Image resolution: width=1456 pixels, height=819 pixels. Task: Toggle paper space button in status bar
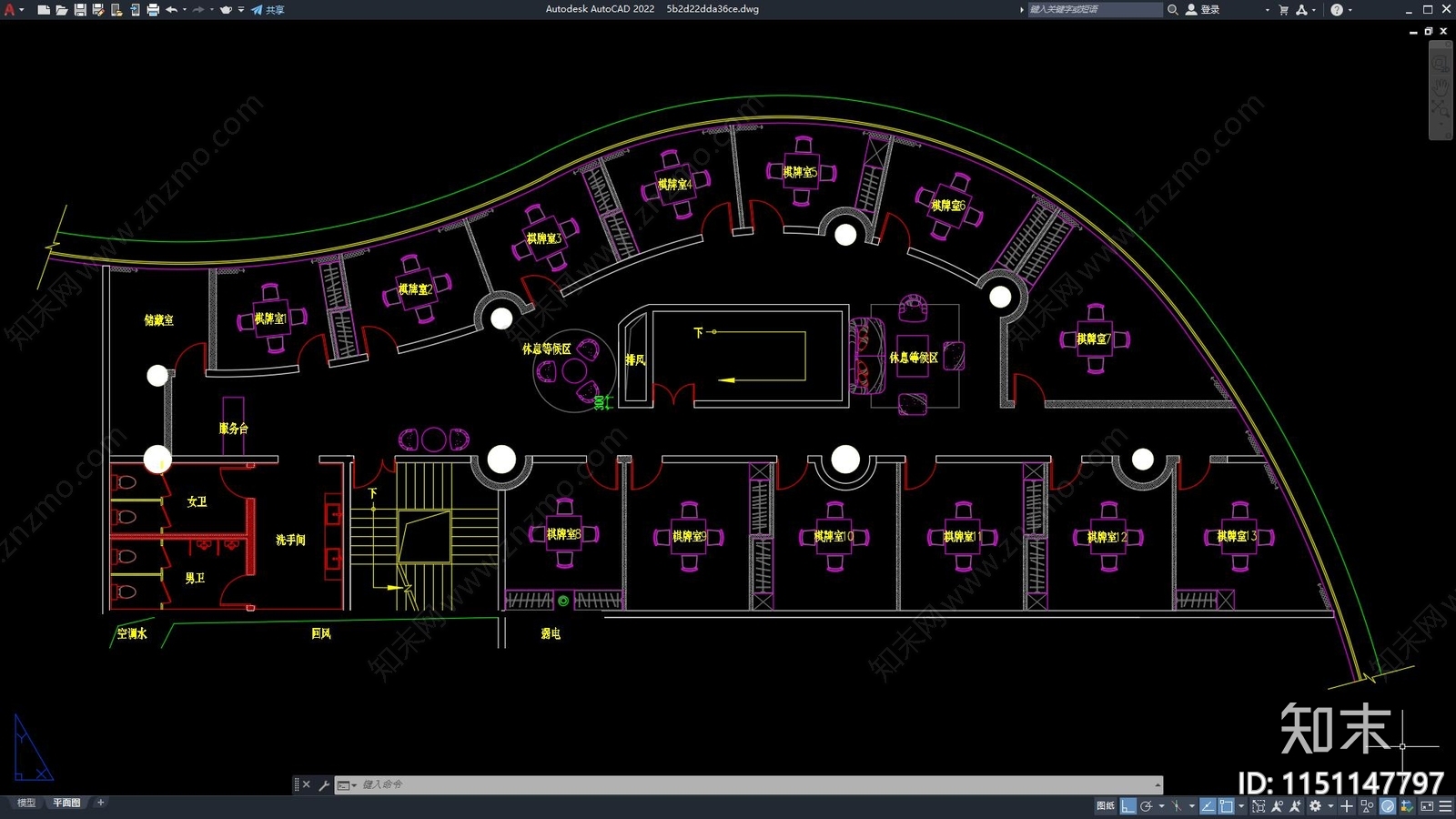1106,805
